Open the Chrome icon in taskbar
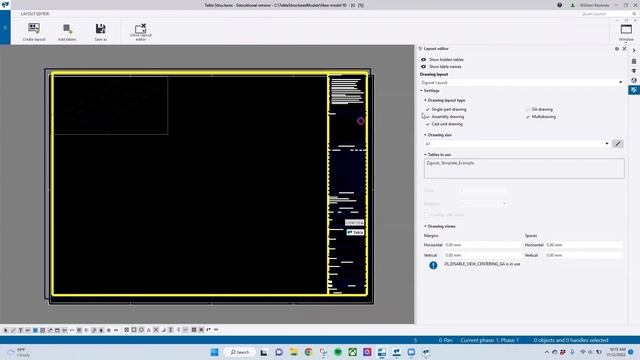640x360 pixels. coord(308,352)
